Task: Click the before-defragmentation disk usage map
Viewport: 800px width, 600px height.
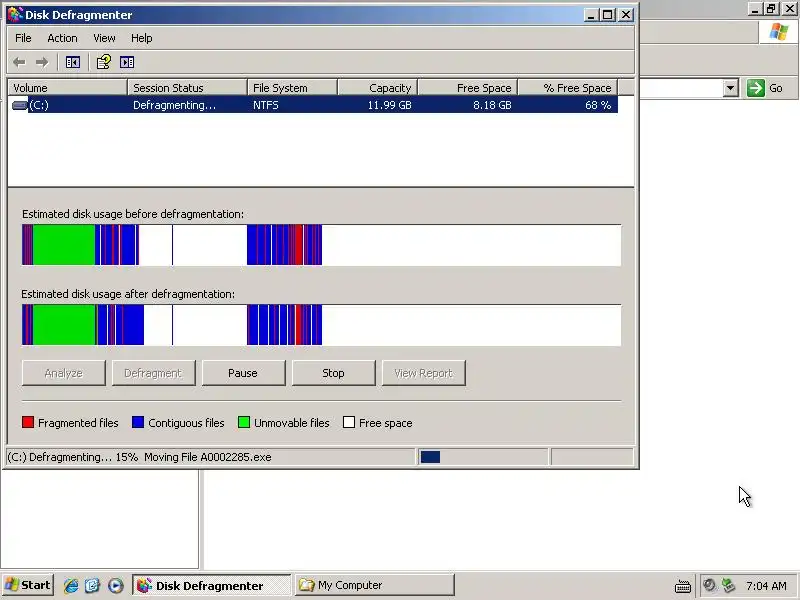Action: click(x=321, y=245)
